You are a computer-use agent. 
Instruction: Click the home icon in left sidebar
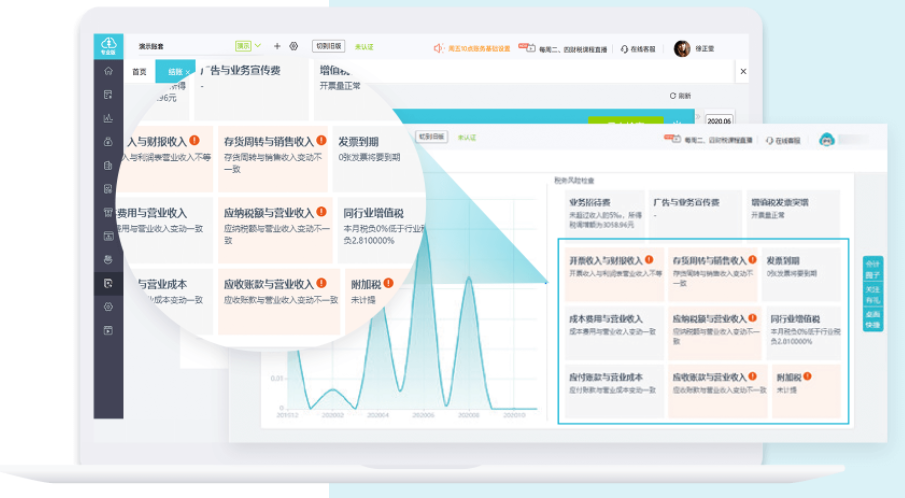(108, 71)
